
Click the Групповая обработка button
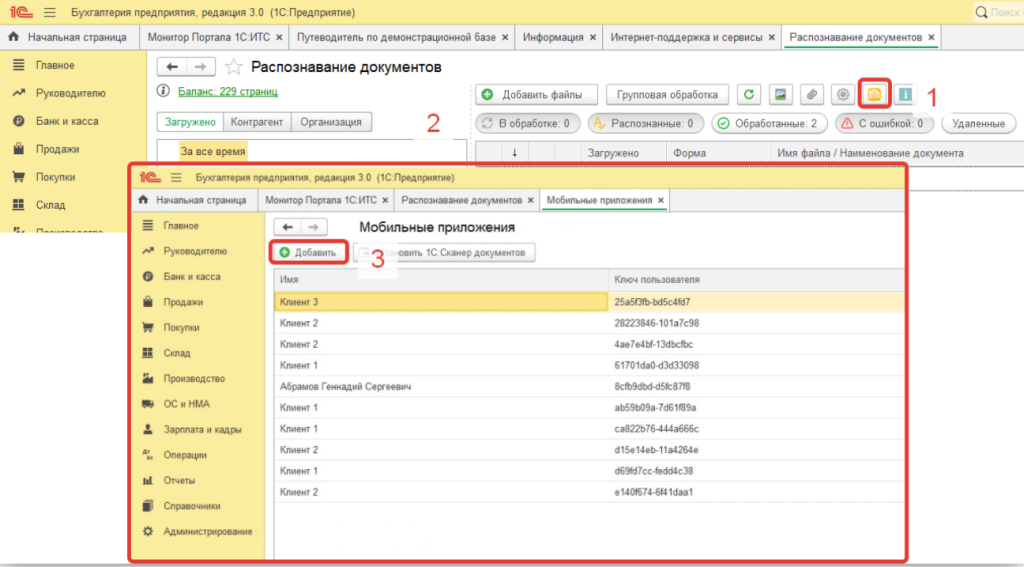(667, 95)
